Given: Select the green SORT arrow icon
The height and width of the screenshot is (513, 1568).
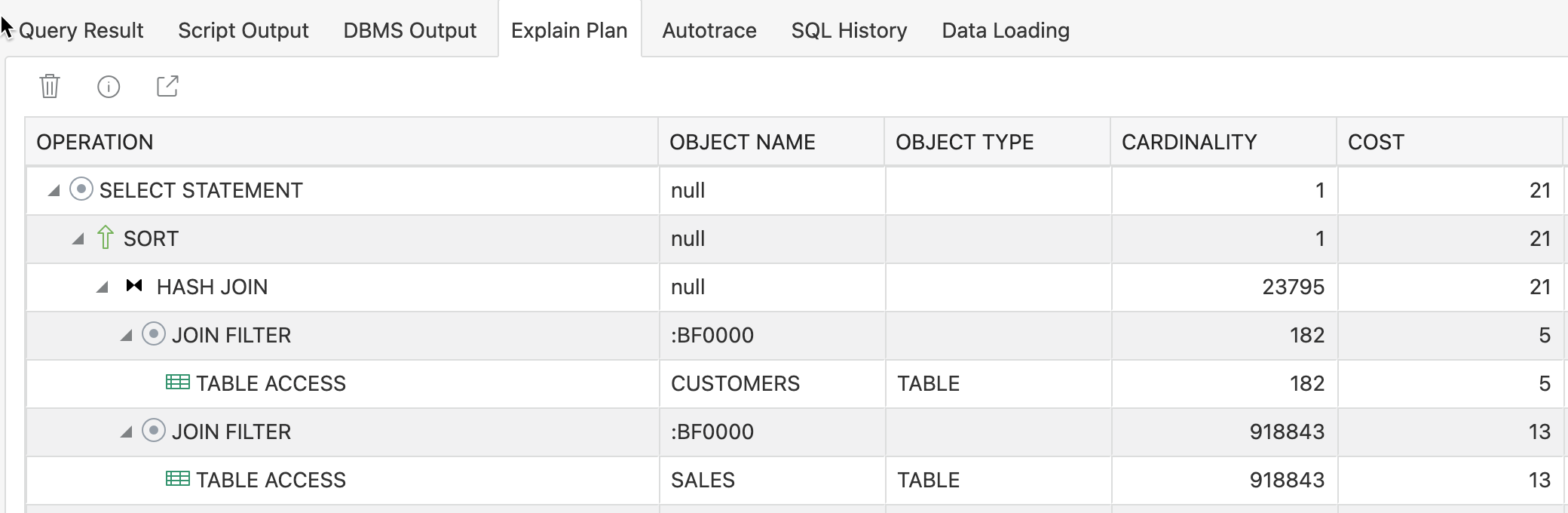Looking at the screenshot, I should (x=106, y=238).
